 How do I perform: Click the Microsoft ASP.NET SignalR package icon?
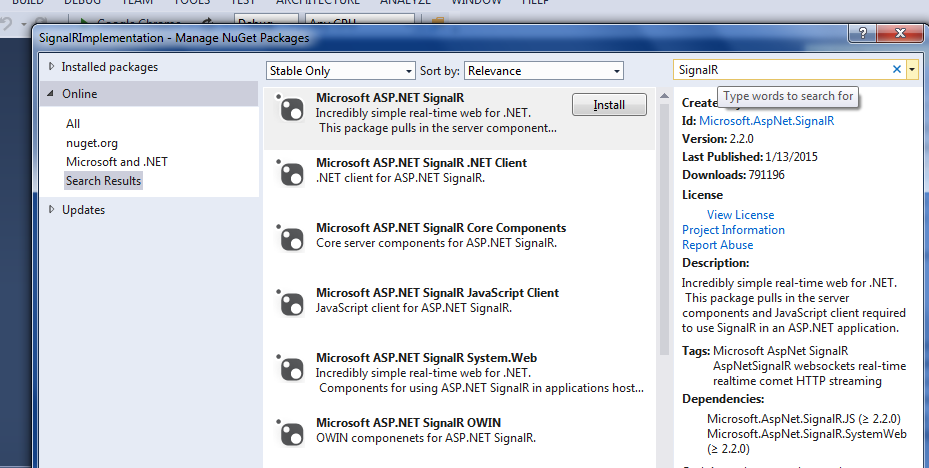click(x=290, y=109)
